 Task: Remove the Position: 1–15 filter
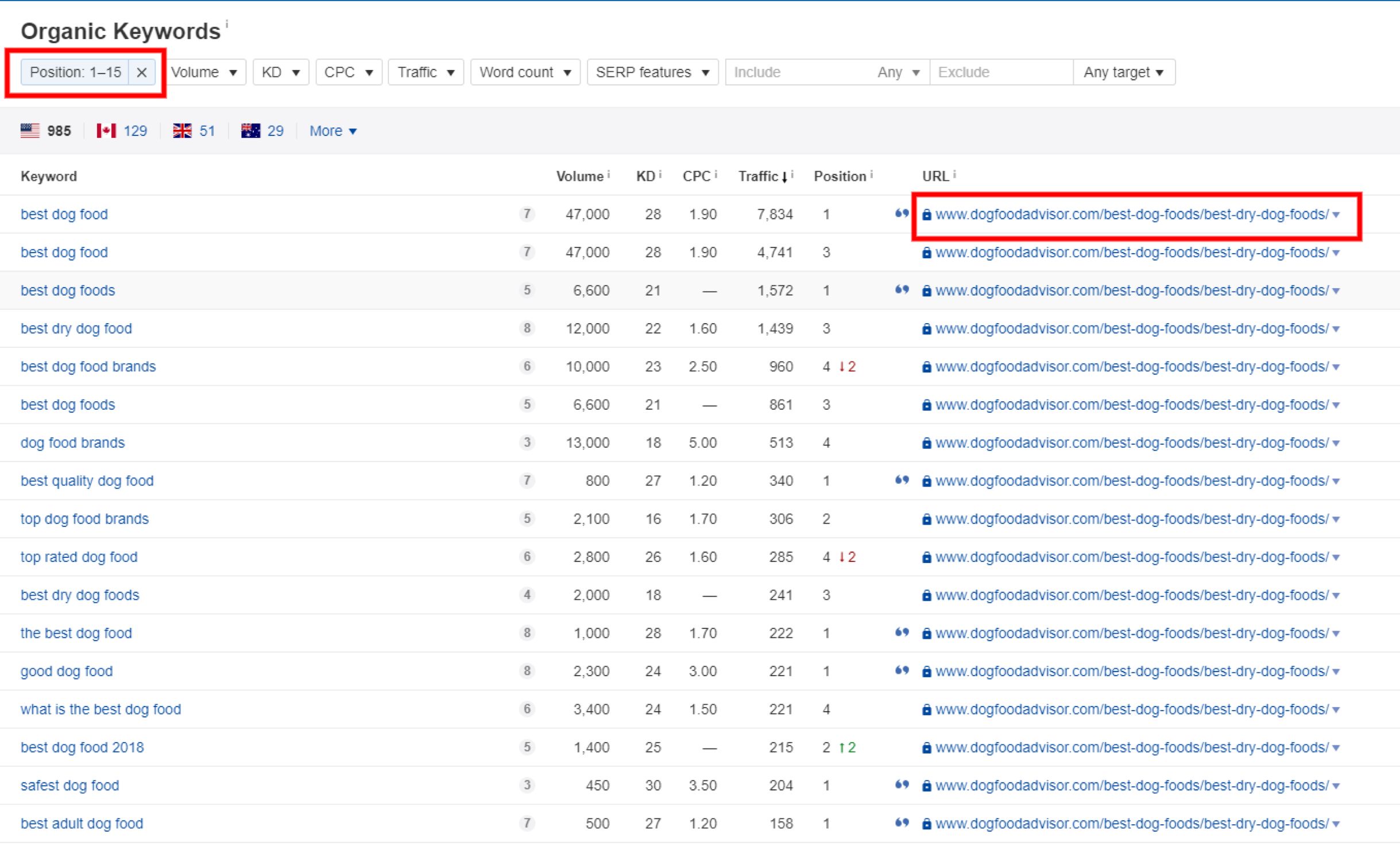click(141, 72)
